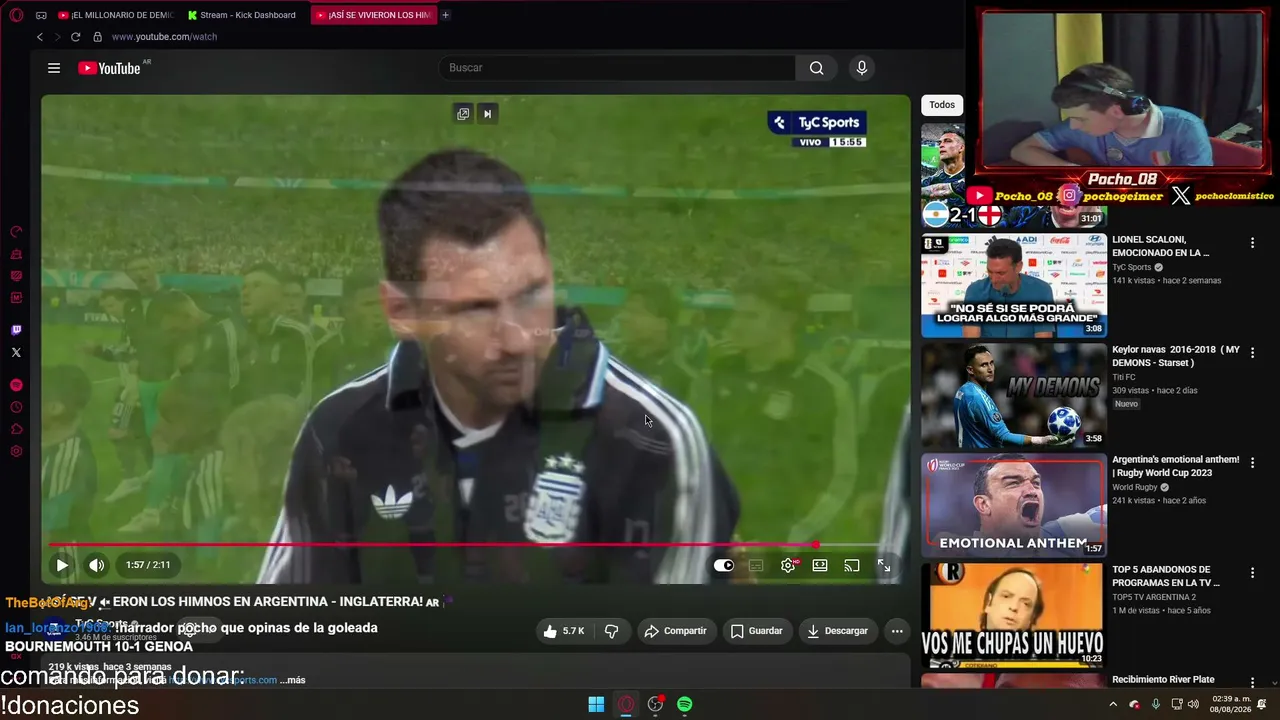Open the system volume tray icon
Image resolution: width=1280 pixels, height=720 pixels.
point(1193,704)
